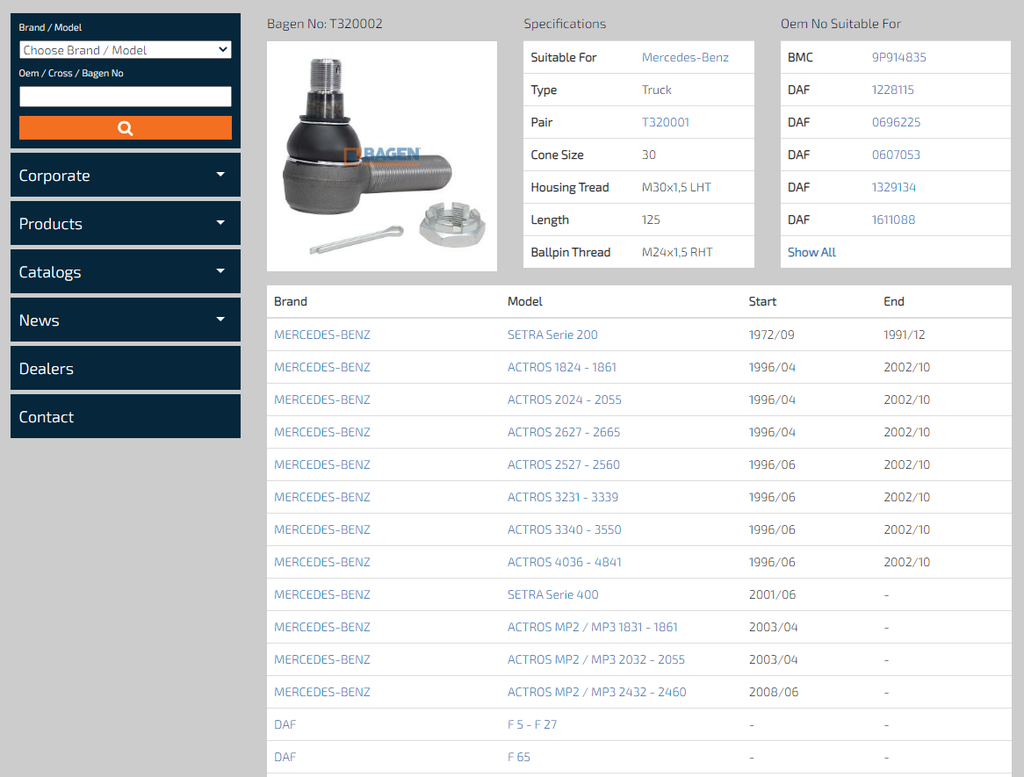Open the Dealers page
1024x777 pixels.
(x=125, y=368)
